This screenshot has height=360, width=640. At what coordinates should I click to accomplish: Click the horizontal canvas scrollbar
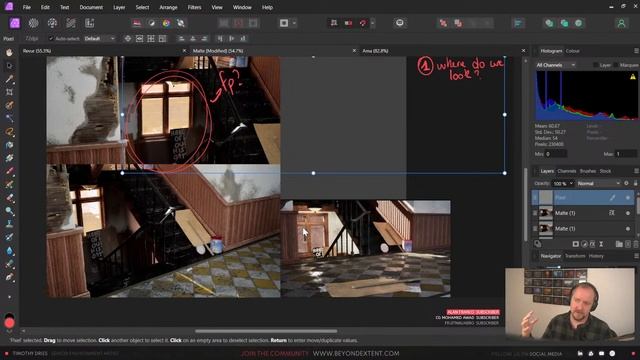coord(266,331)
